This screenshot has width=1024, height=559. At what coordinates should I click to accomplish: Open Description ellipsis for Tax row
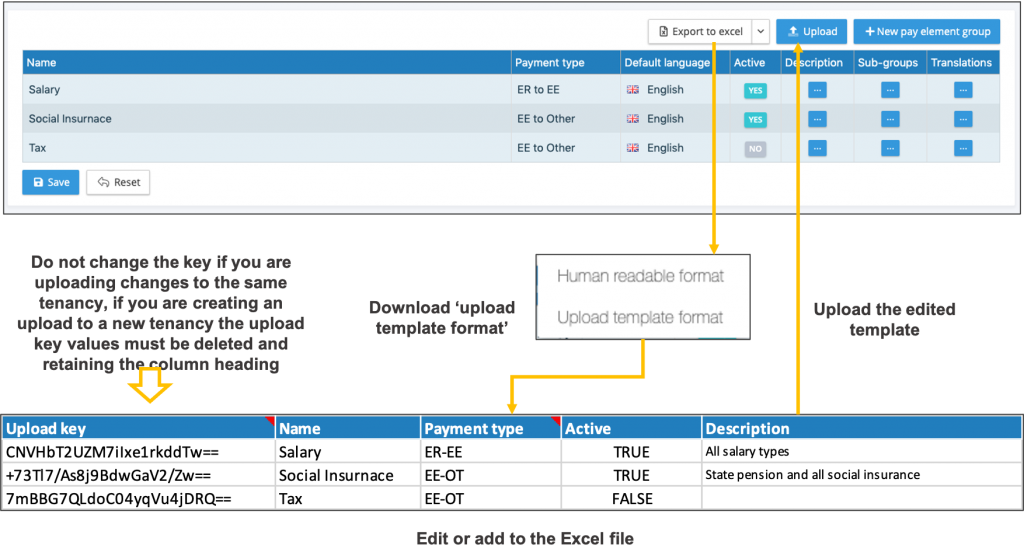coord(817,148)
